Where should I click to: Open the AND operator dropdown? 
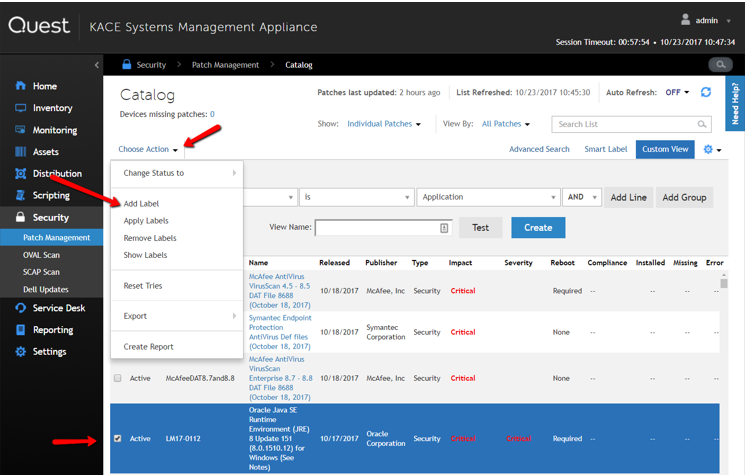point(582,197)
